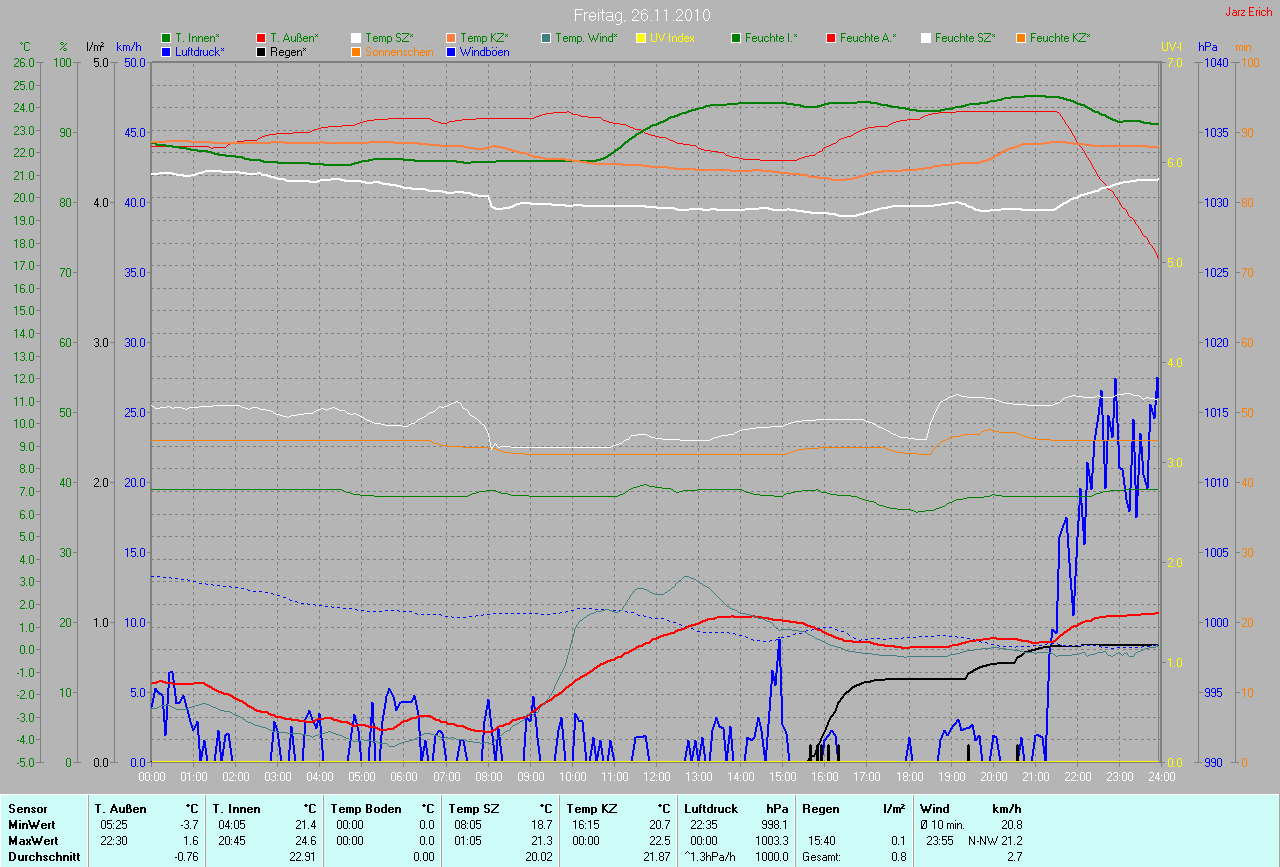Select the 'Luftdruck*' legend label

coord(200,51)
